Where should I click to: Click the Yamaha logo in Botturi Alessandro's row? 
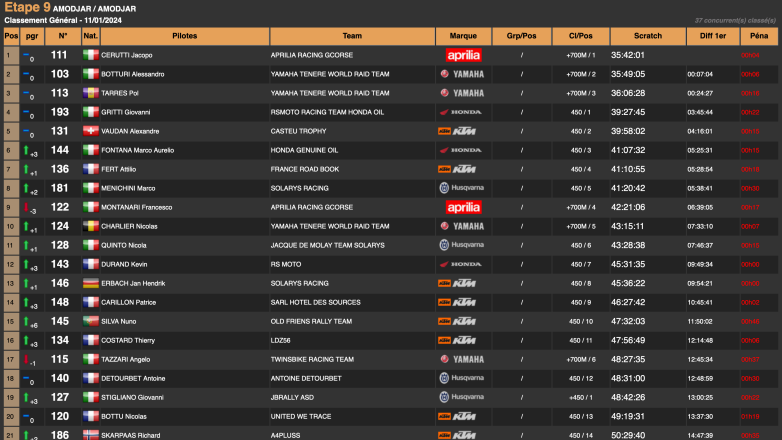(x=463, y=74)
